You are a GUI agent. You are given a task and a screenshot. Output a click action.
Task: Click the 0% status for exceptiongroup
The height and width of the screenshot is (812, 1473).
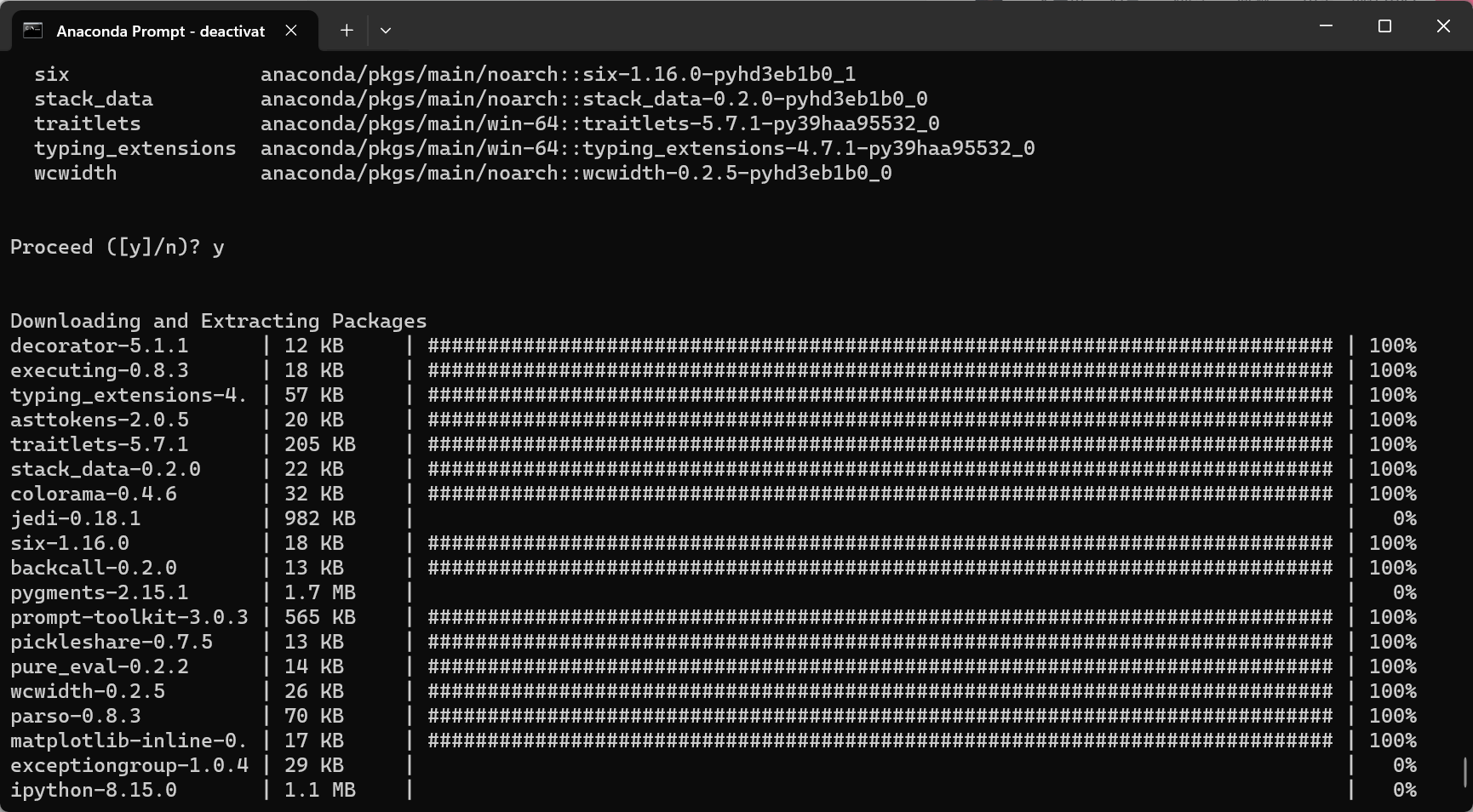coord(1405,766)
